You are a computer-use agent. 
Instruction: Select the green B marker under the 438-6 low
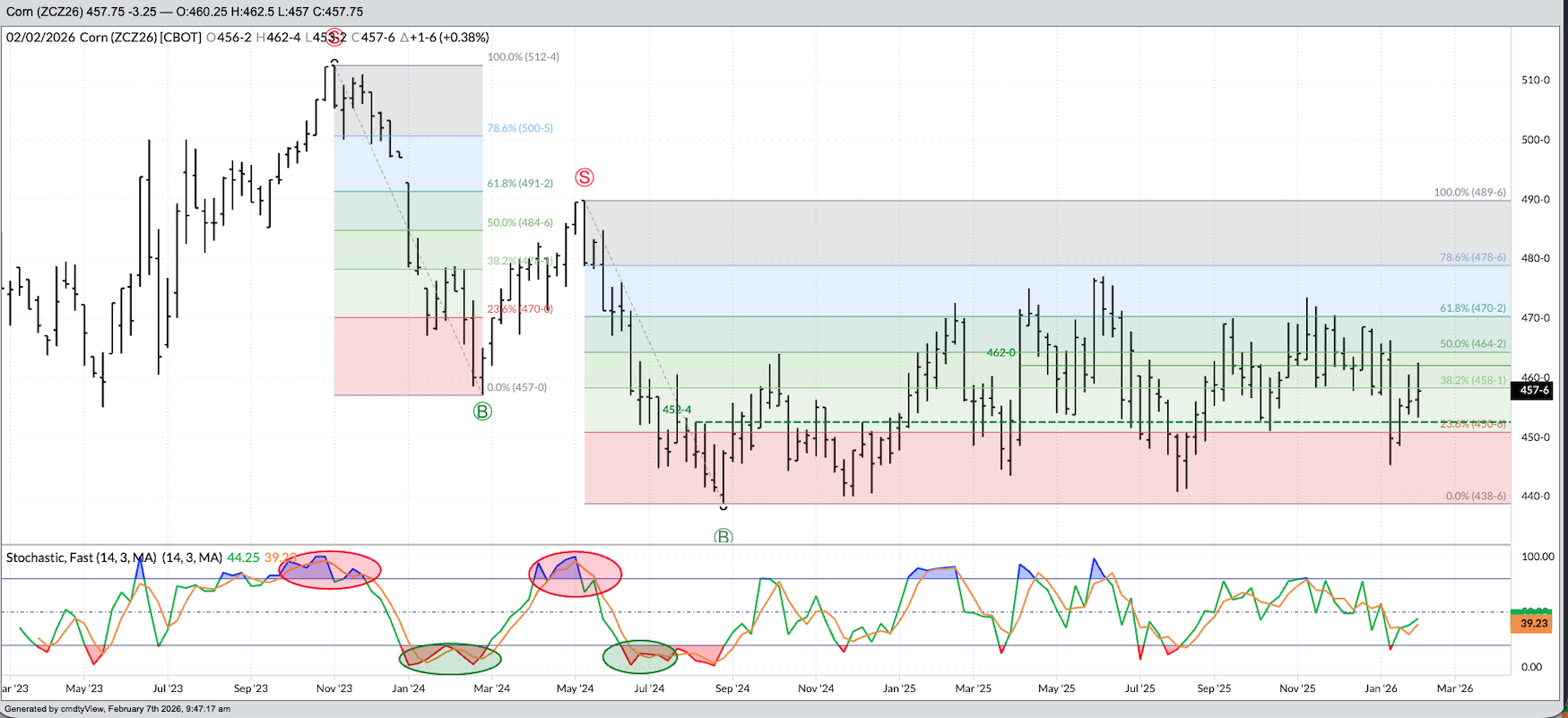[723, 537]
